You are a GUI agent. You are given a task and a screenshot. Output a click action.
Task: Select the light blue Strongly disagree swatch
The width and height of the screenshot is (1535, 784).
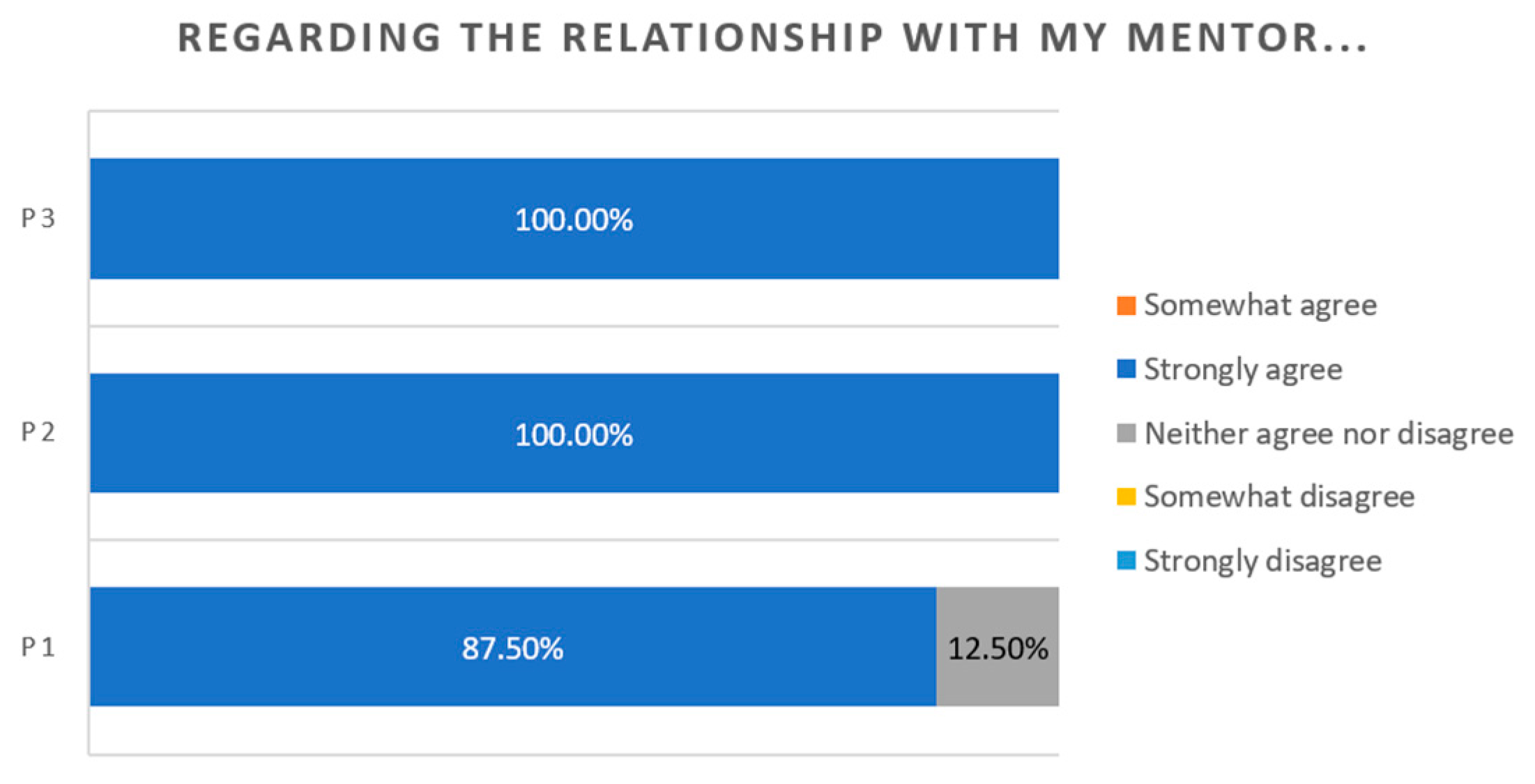click(1126, 560)
